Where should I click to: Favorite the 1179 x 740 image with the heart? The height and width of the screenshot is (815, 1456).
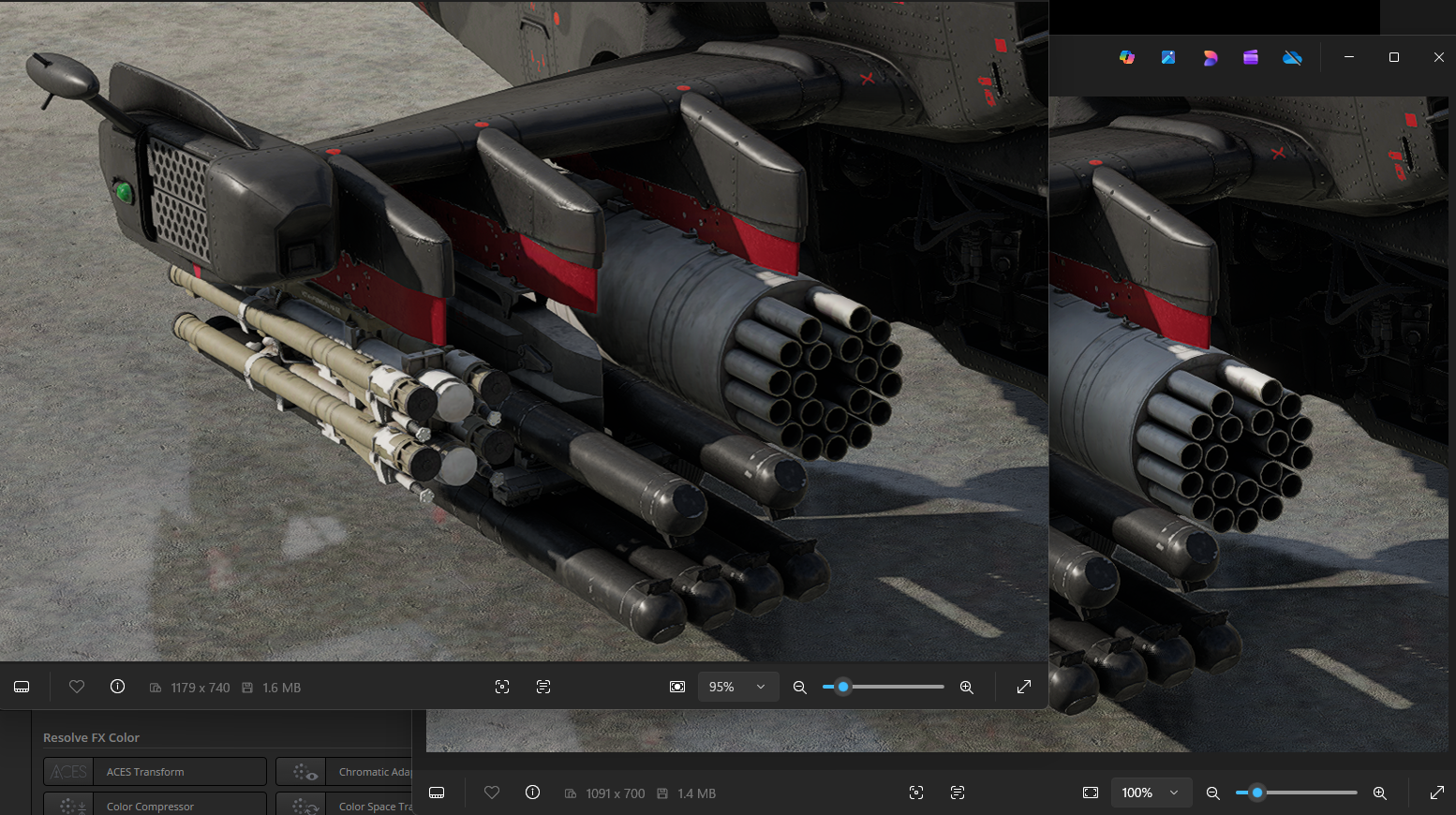(77, 687)
